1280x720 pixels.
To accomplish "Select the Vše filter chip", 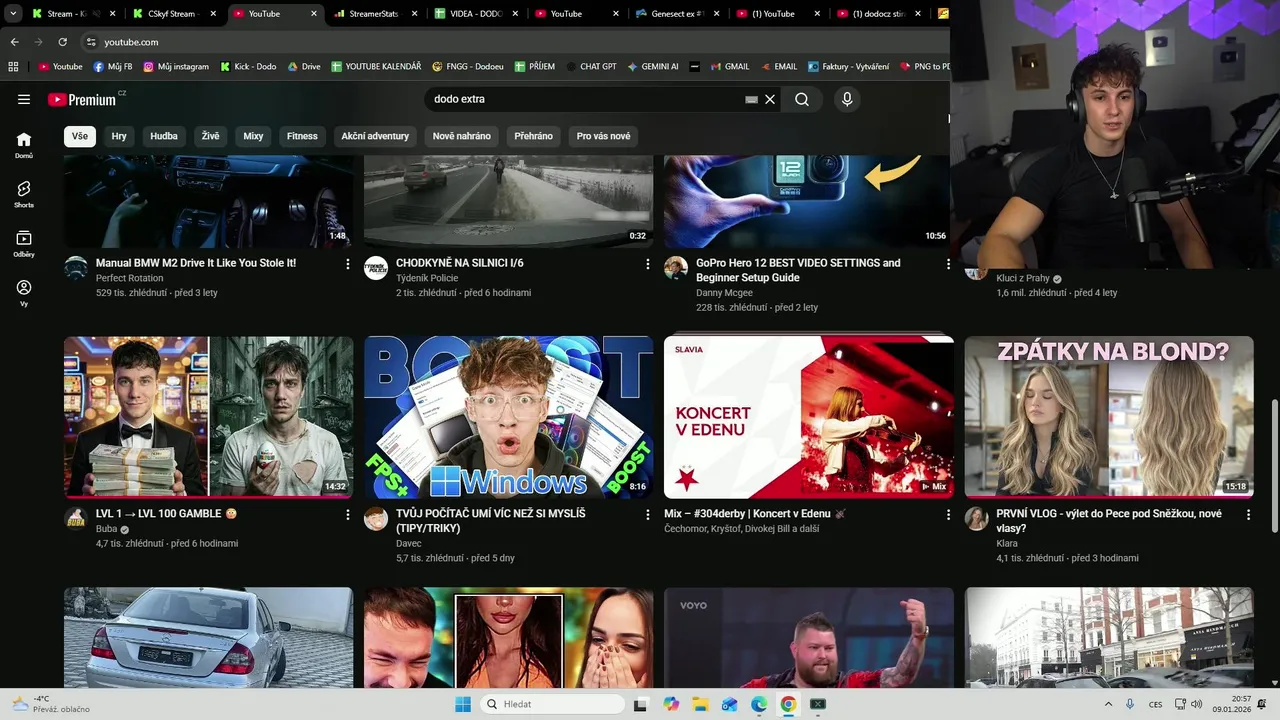I will click(x=80, y=136).
